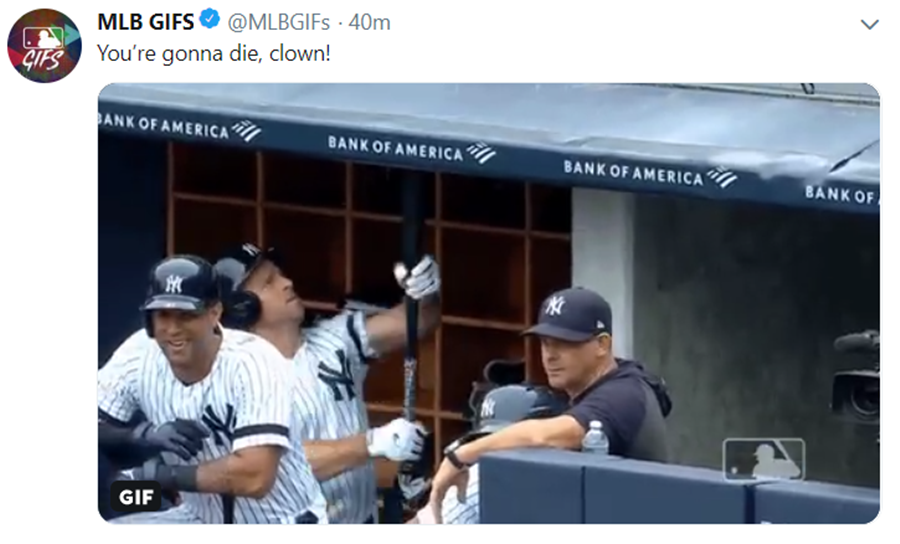Play the GIF of the Yankees dugout
This screenshot has height=544, width=900.
[488, 303]
